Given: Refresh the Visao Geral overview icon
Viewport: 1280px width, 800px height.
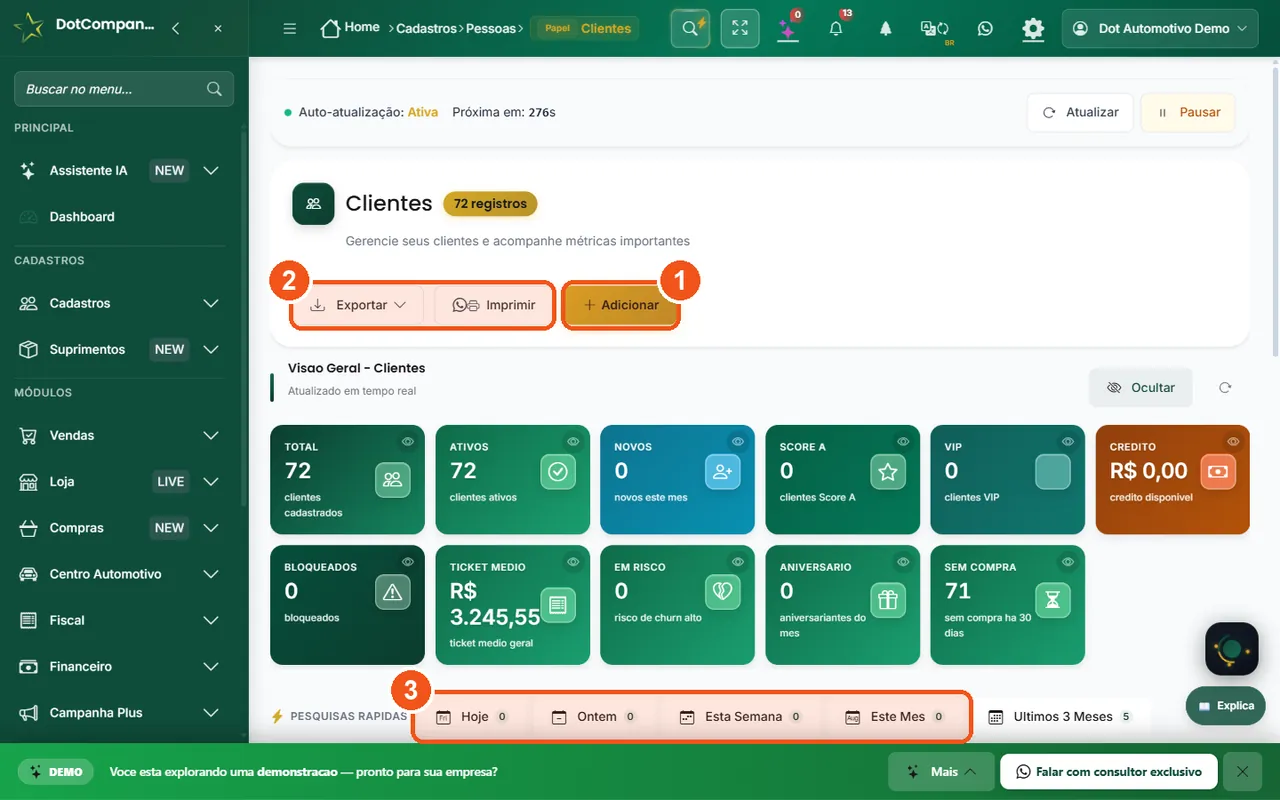Looking at the screenshot, I should click(1225, 387).
